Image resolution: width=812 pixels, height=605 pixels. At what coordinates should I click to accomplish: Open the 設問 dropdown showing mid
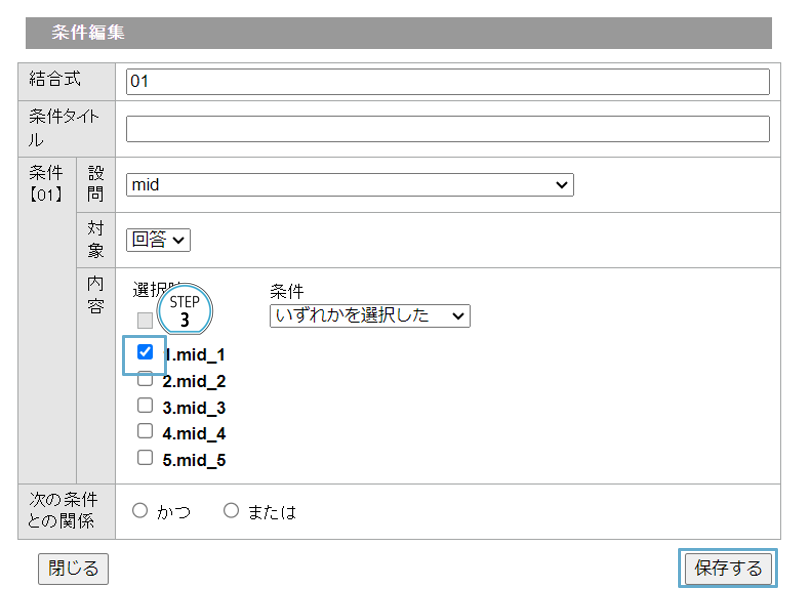click(x=349, y=185)
